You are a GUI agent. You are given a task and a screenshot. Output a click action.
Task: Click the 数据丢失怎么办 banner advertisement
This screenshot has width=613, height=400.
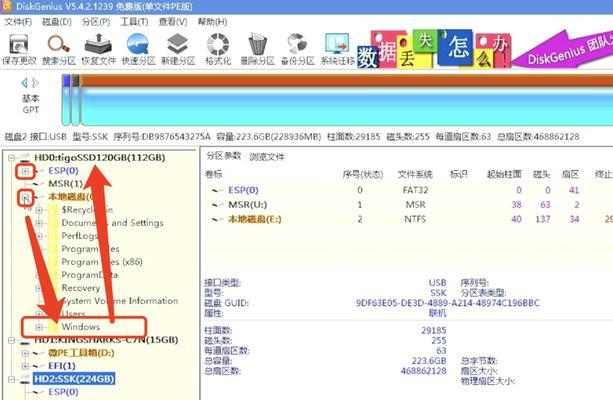click(x=434, y=49)
